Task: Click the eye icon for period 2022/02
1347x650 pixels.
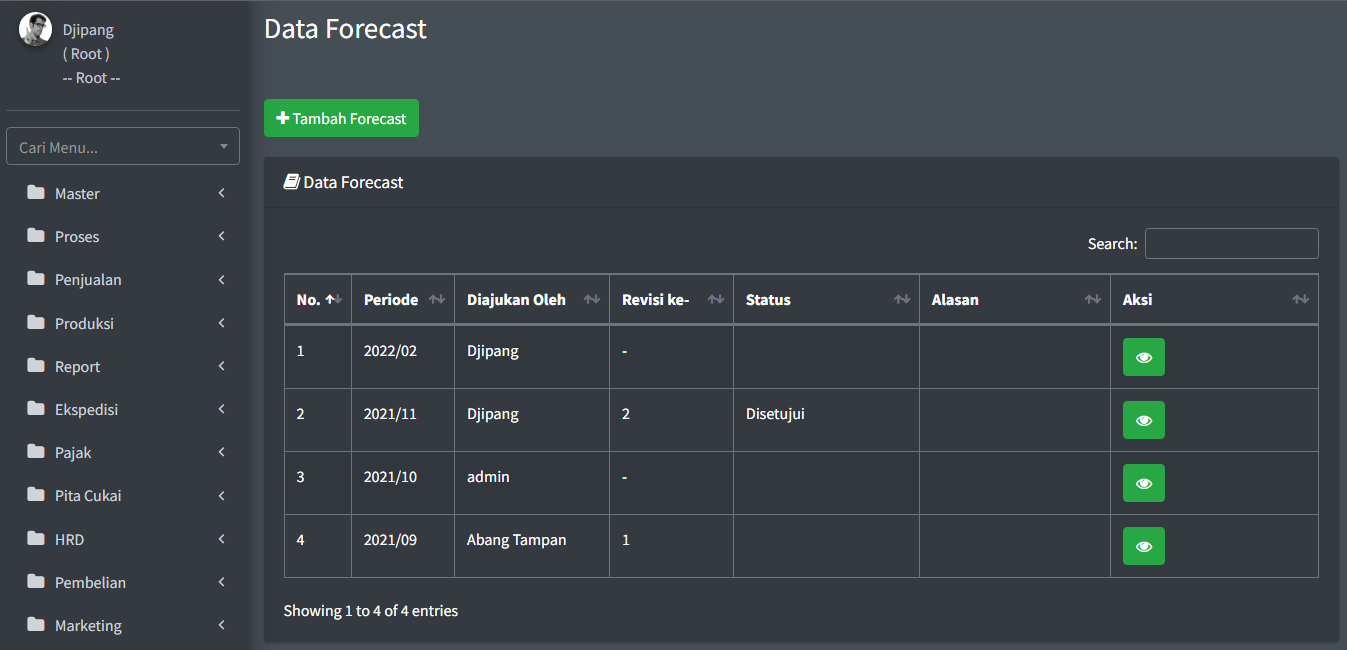Action: (1143, 357)
